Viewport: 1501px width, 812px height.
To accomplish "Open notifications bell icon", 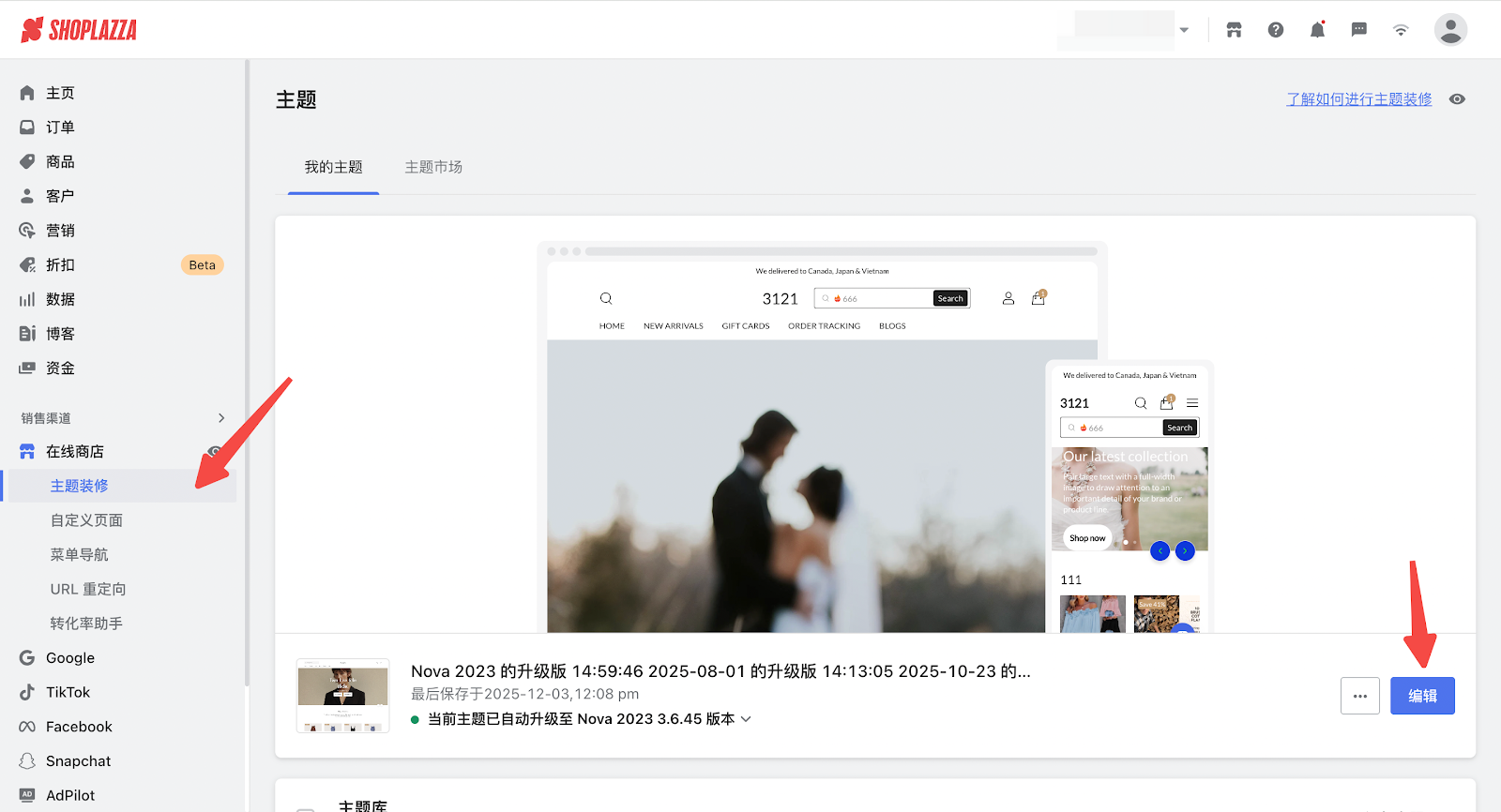I will pyautogui.click(x=1317, y=30).
